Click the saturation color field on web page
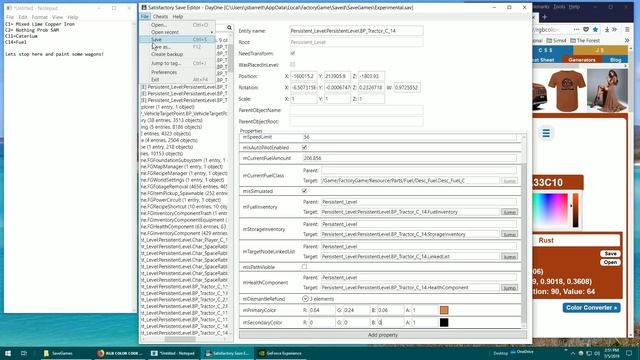The height and width of the screenshot is (360, 640). click(551, 210)
